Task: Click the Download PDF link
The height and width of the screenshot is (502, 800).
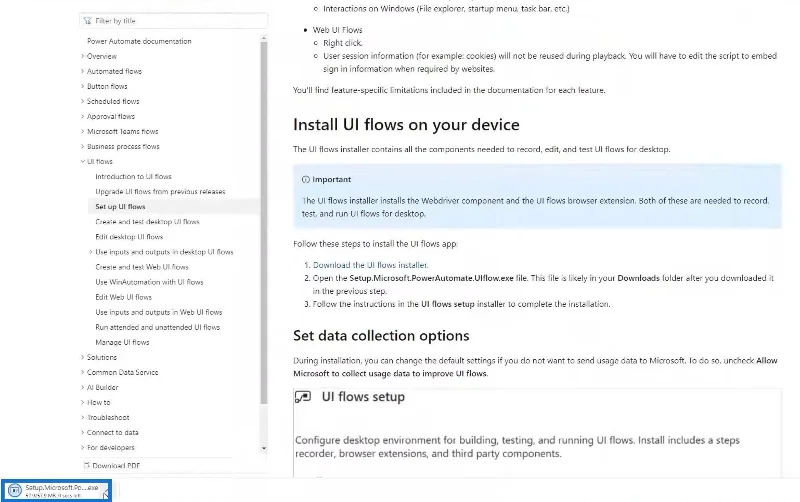Action: point(116,465)
